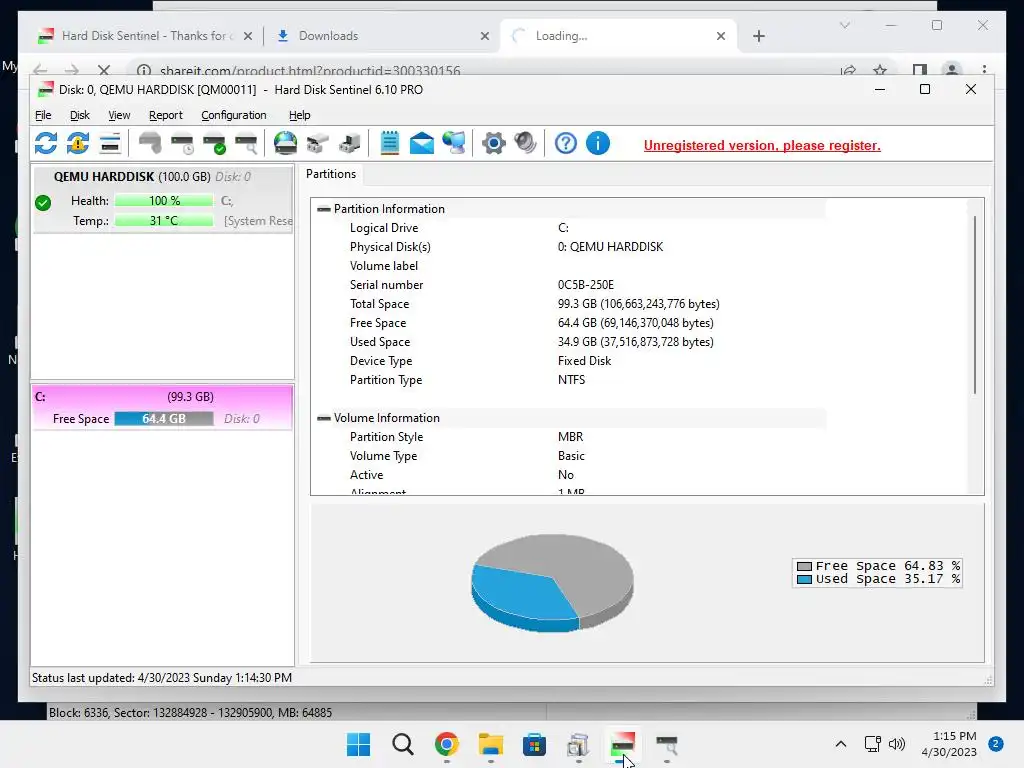
Task: Click the disk with magnifier surface test icon
Action: coord(246,143)
